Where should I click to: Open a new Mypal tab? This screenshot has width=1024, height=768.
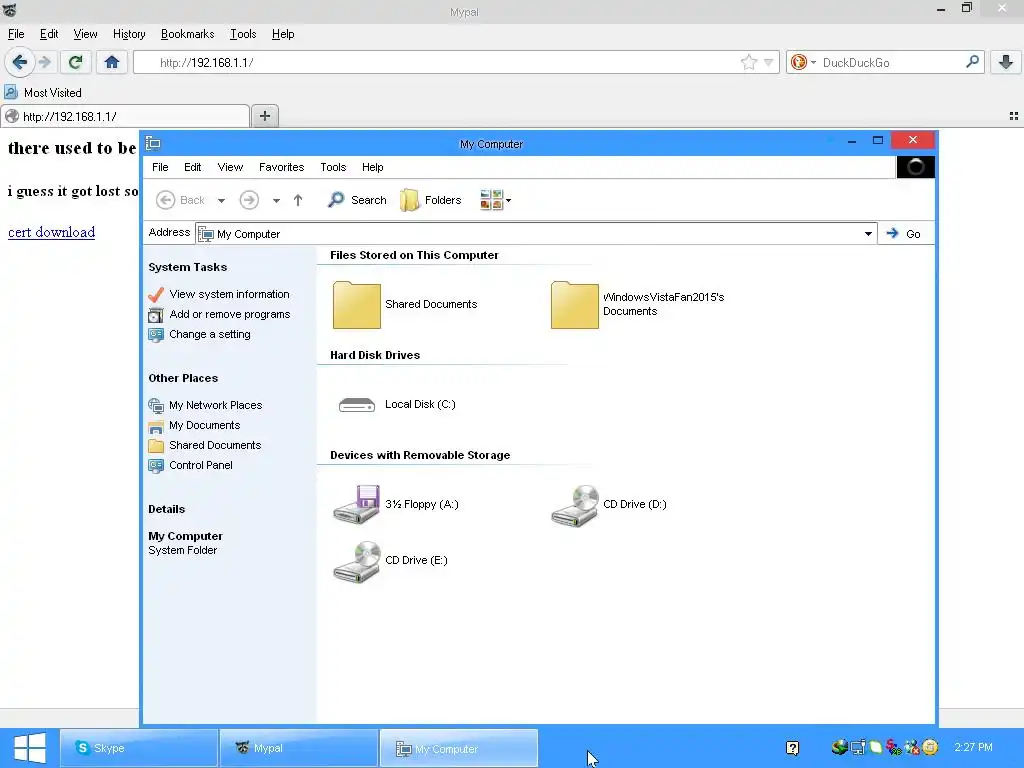[x=264, y=116]
